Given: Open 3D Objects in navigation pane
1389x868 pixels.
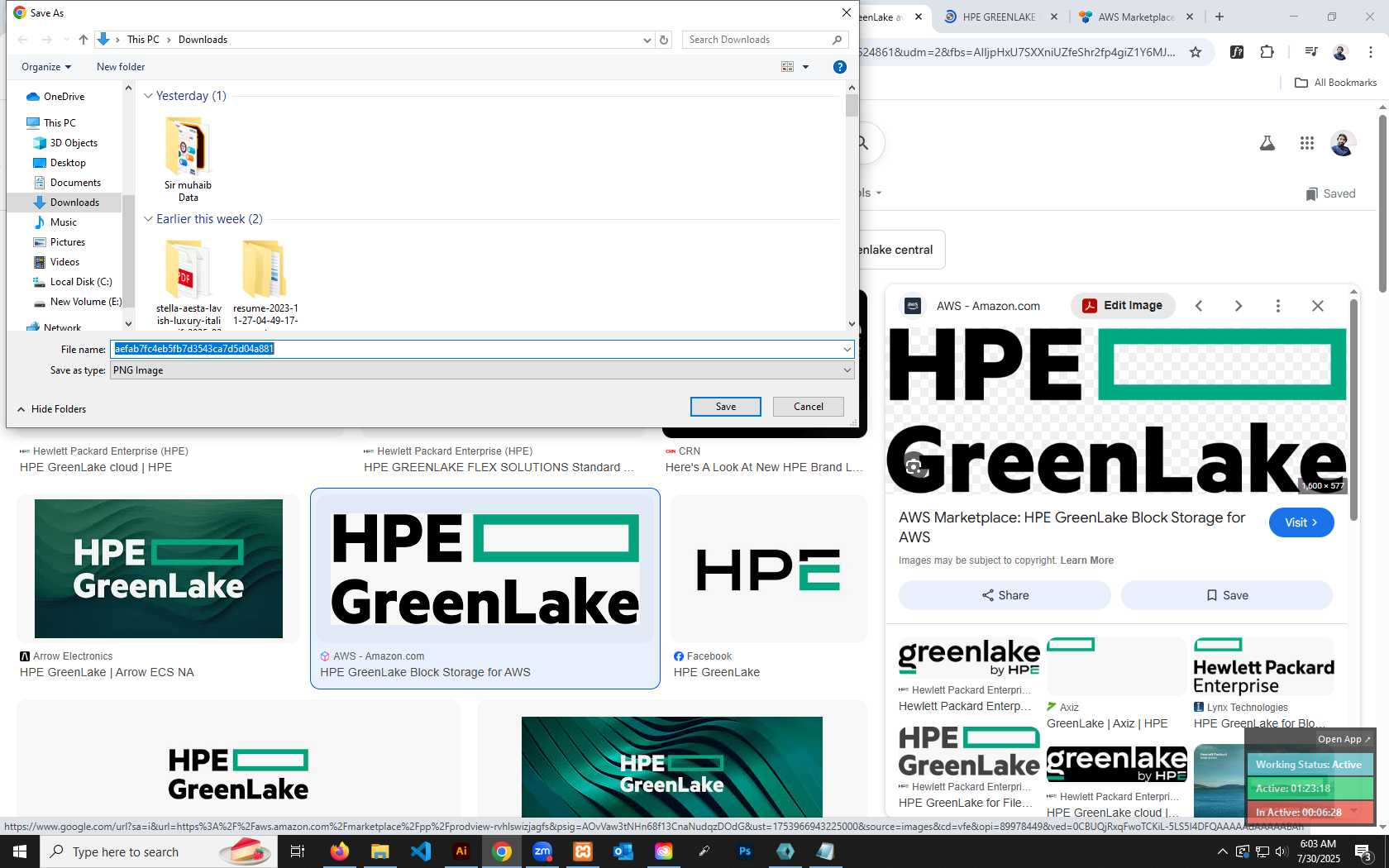Looking at the screenshot, I should tap(74, 143).
